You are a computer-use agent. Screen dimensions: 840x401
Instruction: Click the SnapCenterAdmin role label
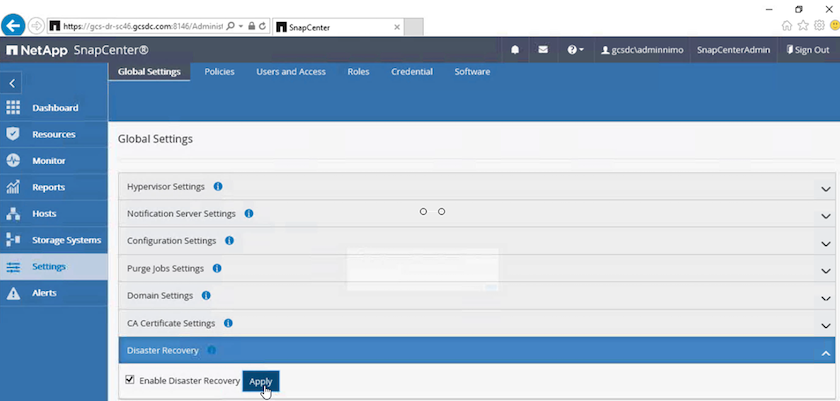coord(733,50)
